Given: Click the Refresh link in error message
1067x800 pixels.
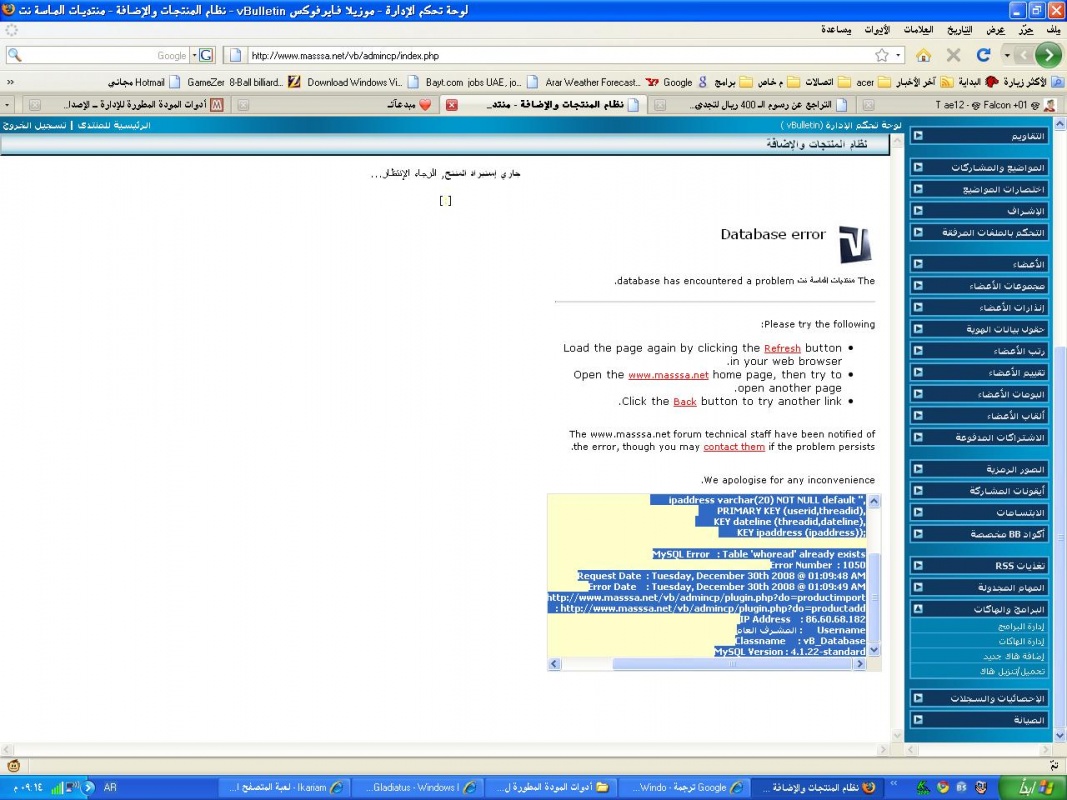Looking at the screenshot, I should [x=782, y=348].
